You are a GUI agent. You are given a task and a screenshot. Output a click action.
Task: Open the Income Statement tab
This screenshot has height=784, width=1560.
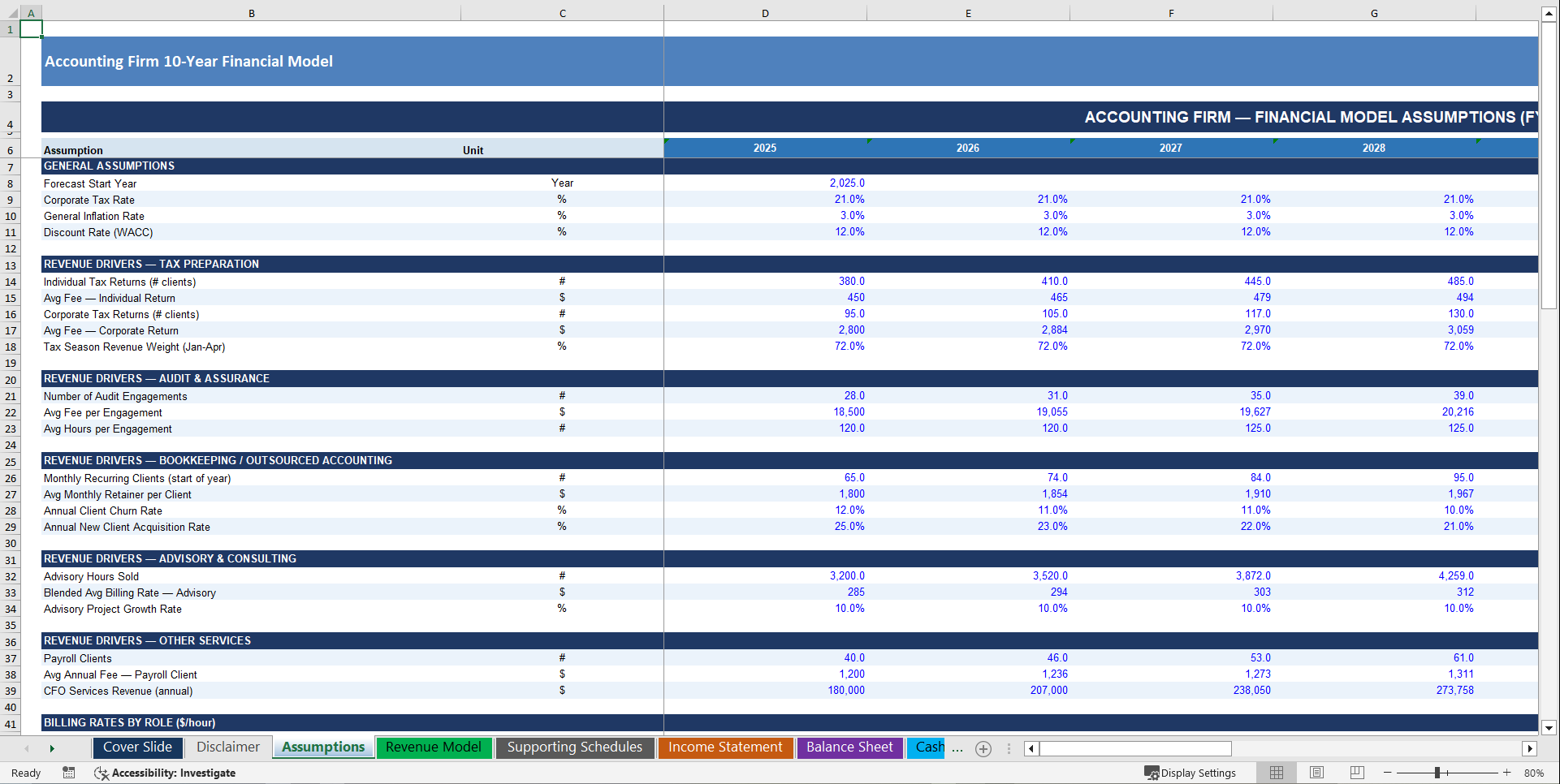tap(725, 747)
